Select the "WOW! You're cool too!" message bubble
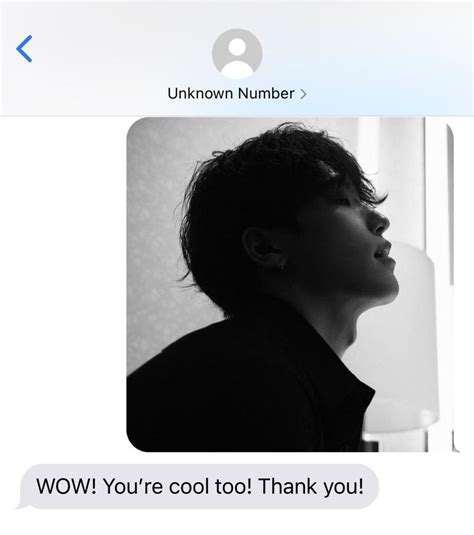Image resolution: width=474 pixels, height=535 pixels. 199,487
